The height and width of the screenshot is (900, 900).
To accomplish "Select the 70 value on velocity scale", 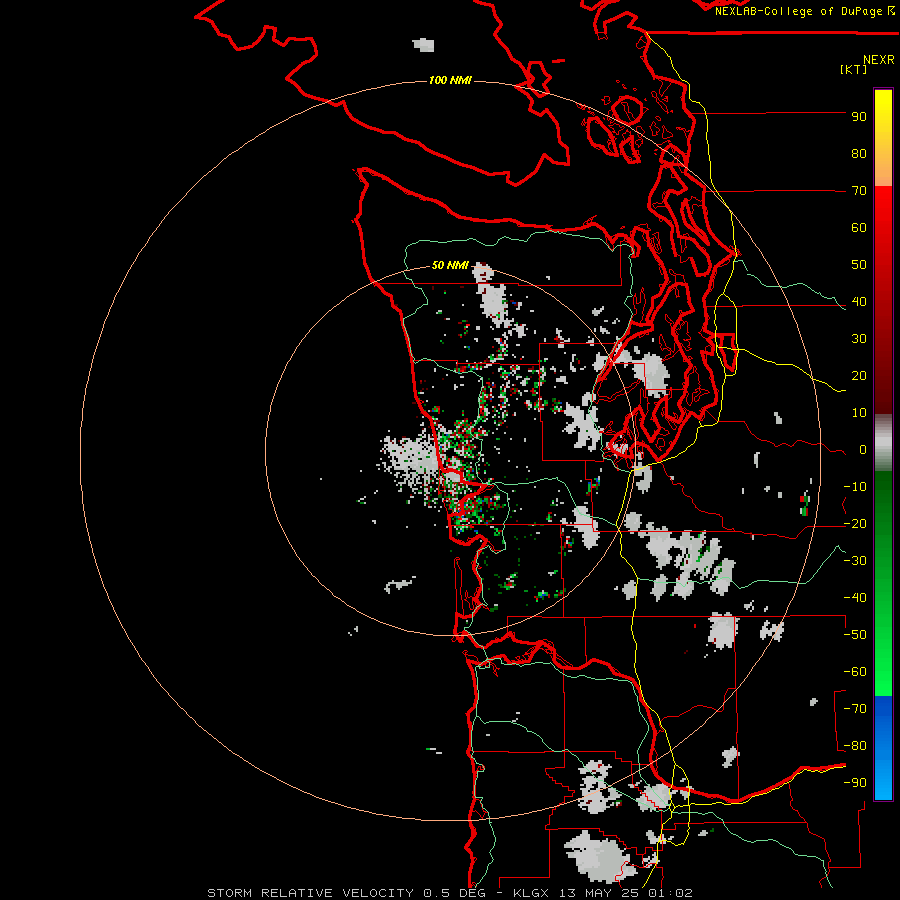I will [x=859, y=191].
